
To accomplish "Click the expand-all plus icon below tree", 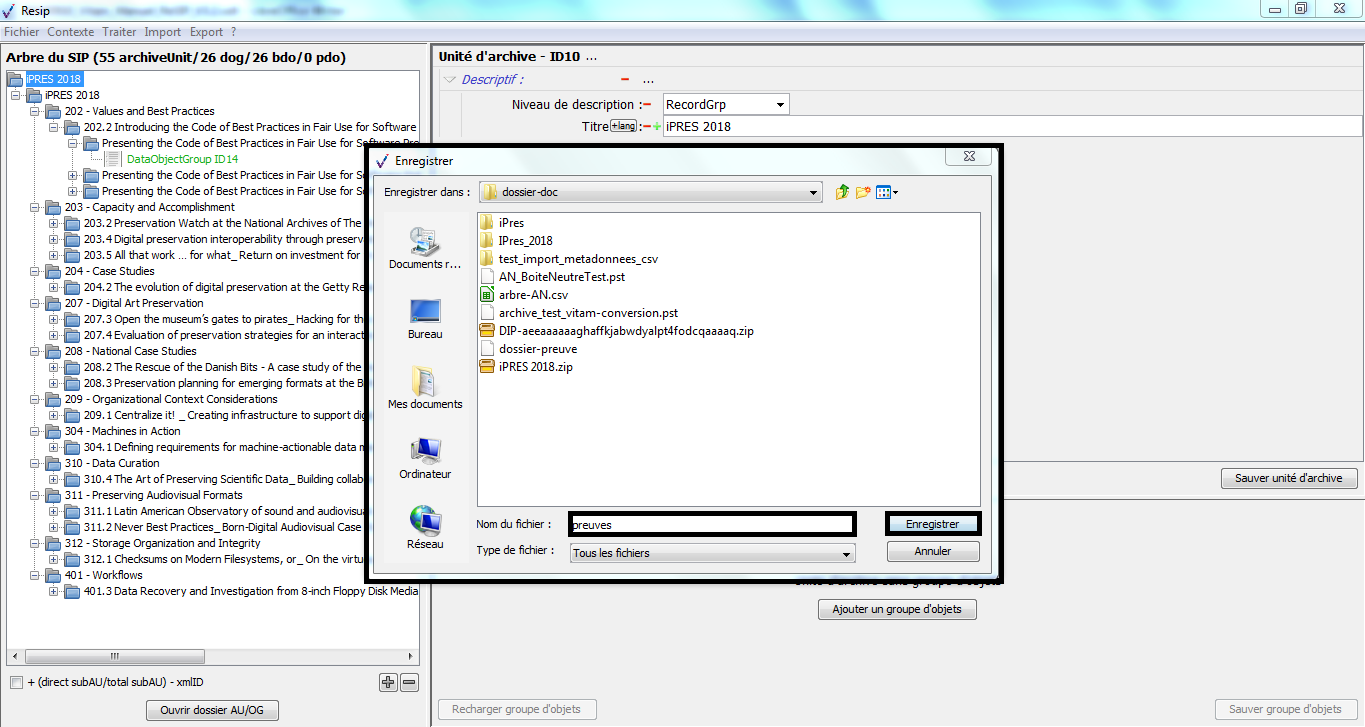I will [x=388, y=683].
